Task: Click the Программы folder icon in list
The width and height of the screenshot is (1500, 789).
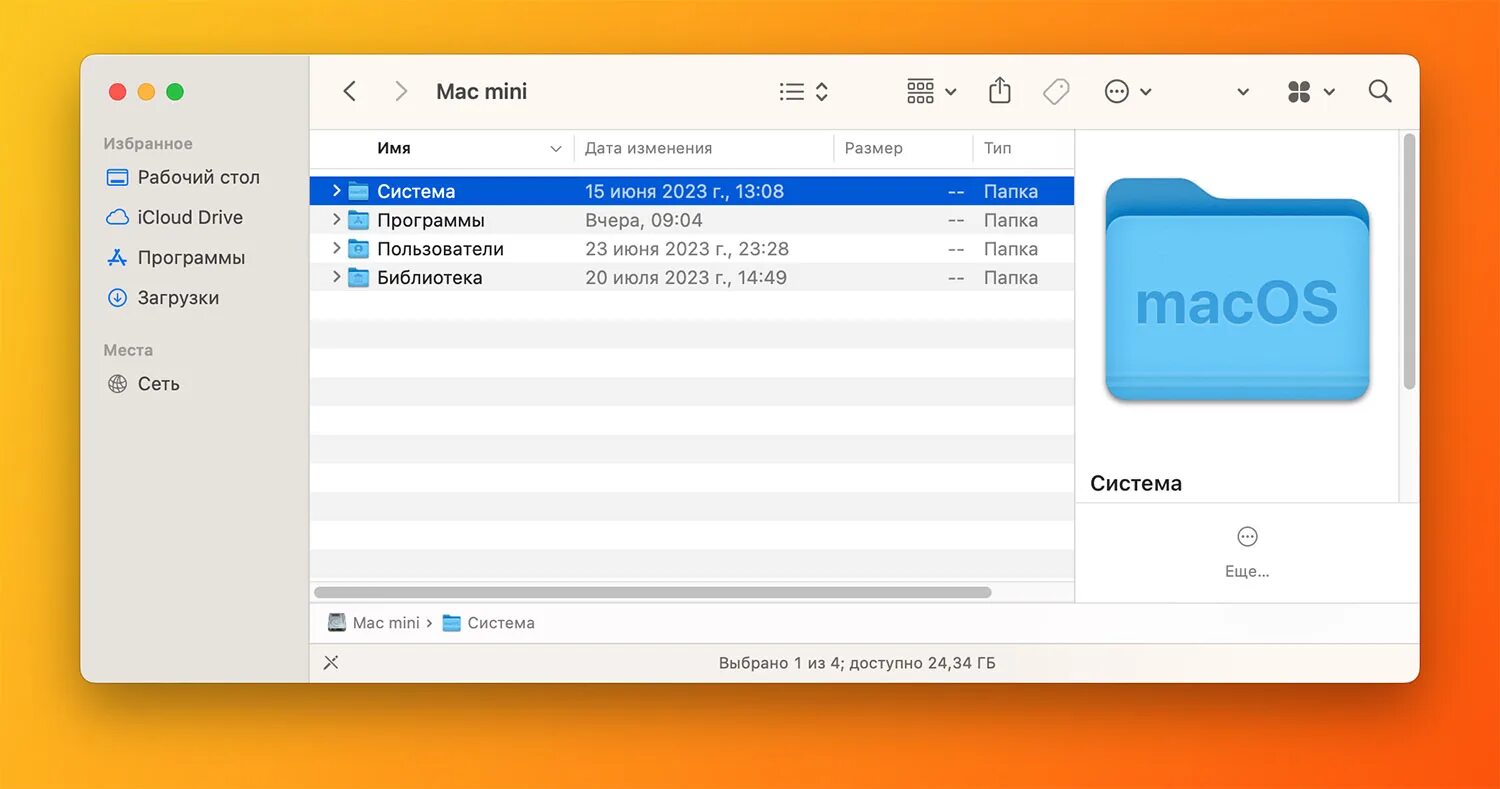Action: point(359,220)
